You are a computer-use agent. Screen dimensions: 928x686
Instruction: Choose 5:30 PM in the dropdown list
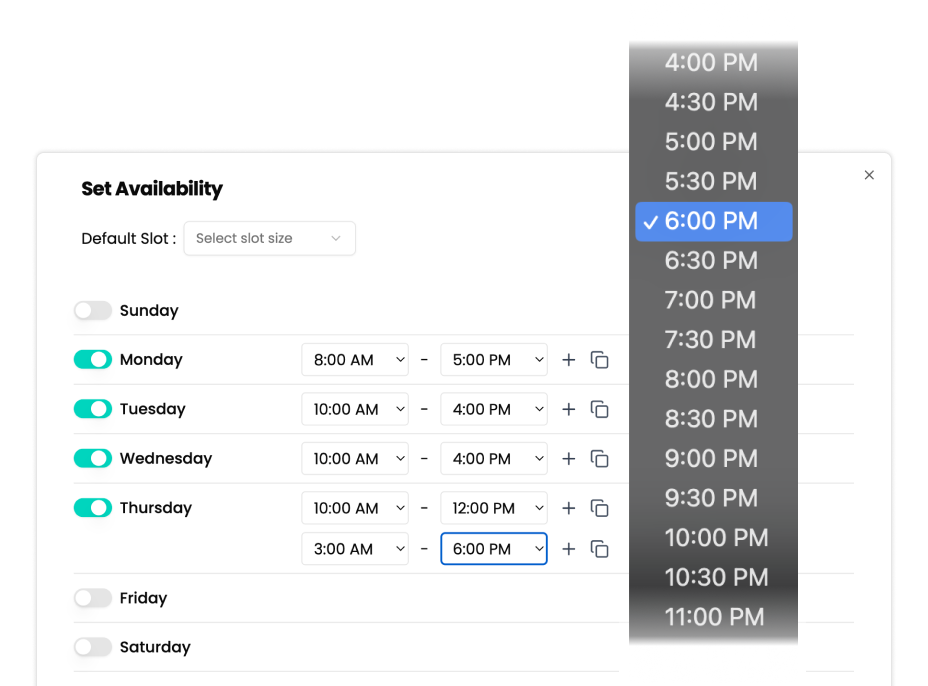coord(711,181)
